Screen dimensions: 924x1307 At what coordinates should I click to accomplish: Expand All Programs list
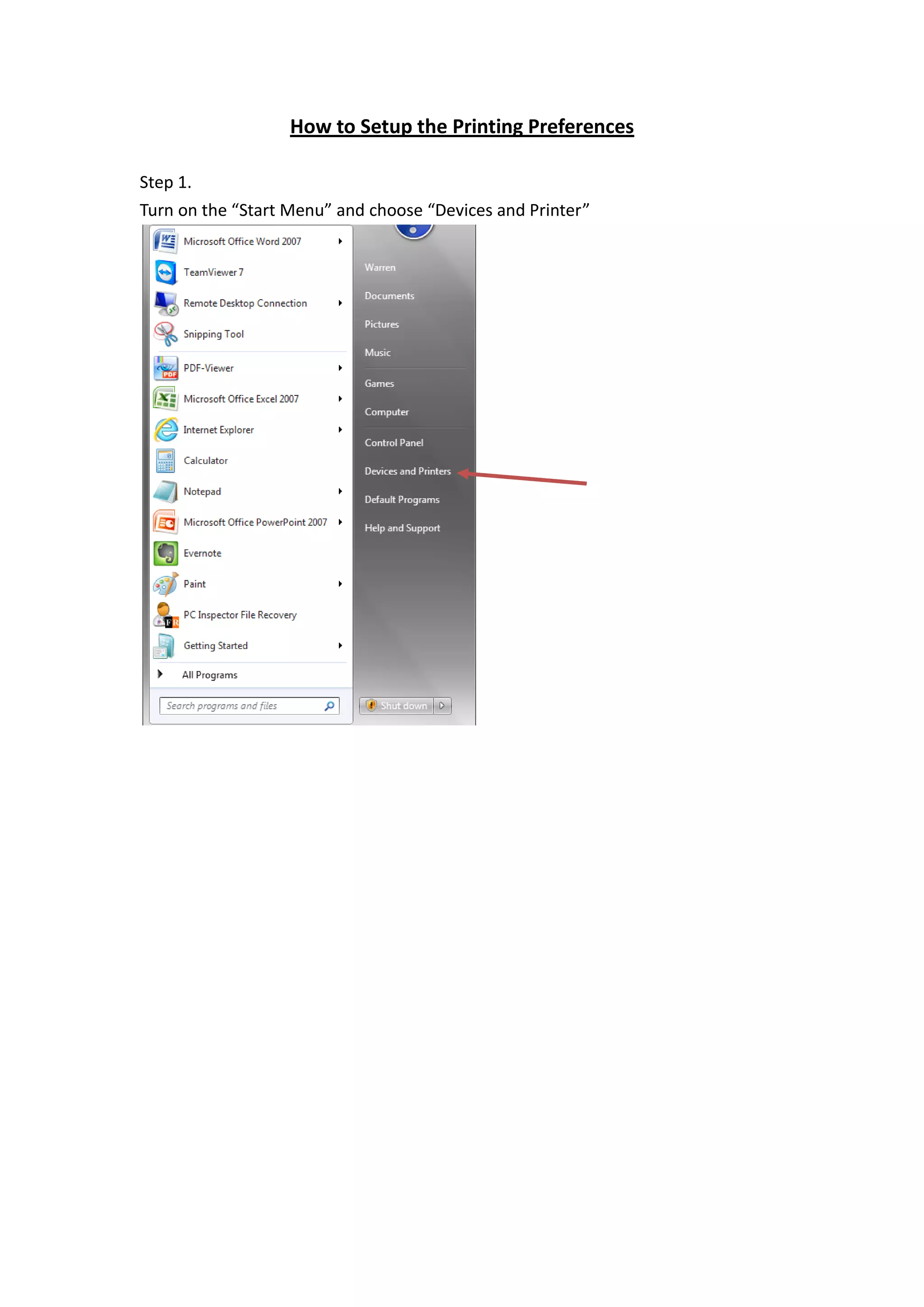pos(209,675)
